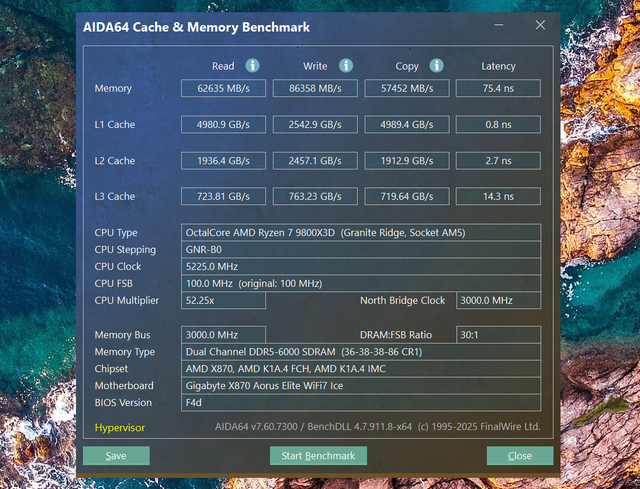Click the L3 Cache Copy value field

[407, 196]
